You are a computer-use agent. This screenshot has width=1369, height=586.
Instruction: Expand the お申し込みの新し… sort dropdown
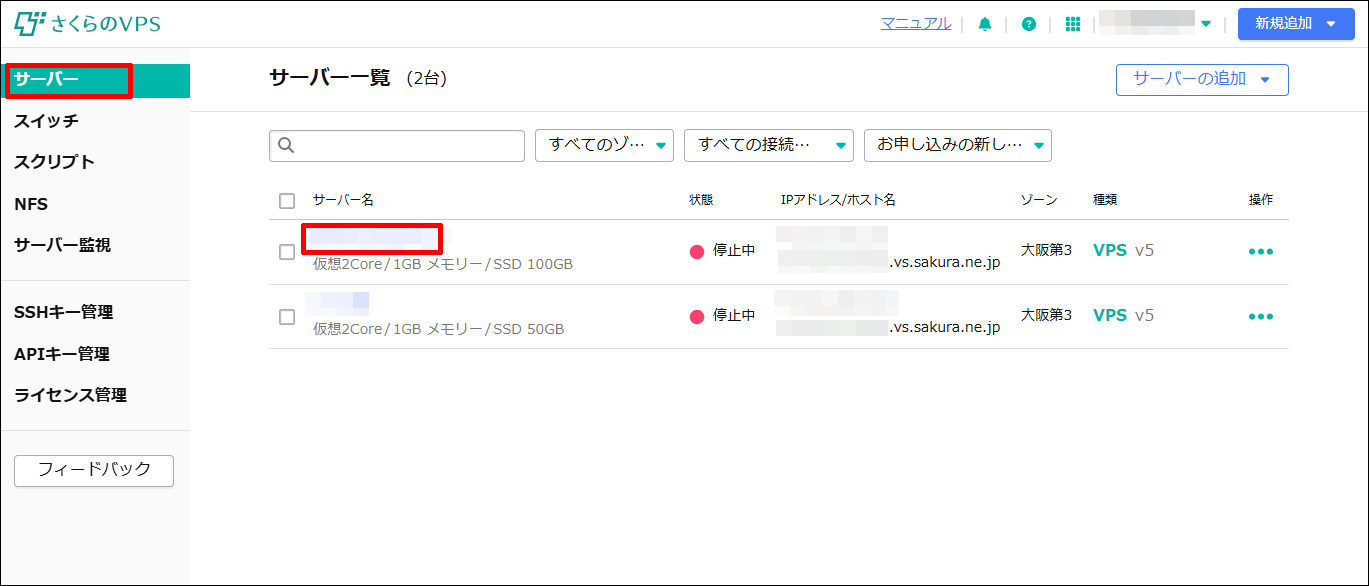pos(958,145)
